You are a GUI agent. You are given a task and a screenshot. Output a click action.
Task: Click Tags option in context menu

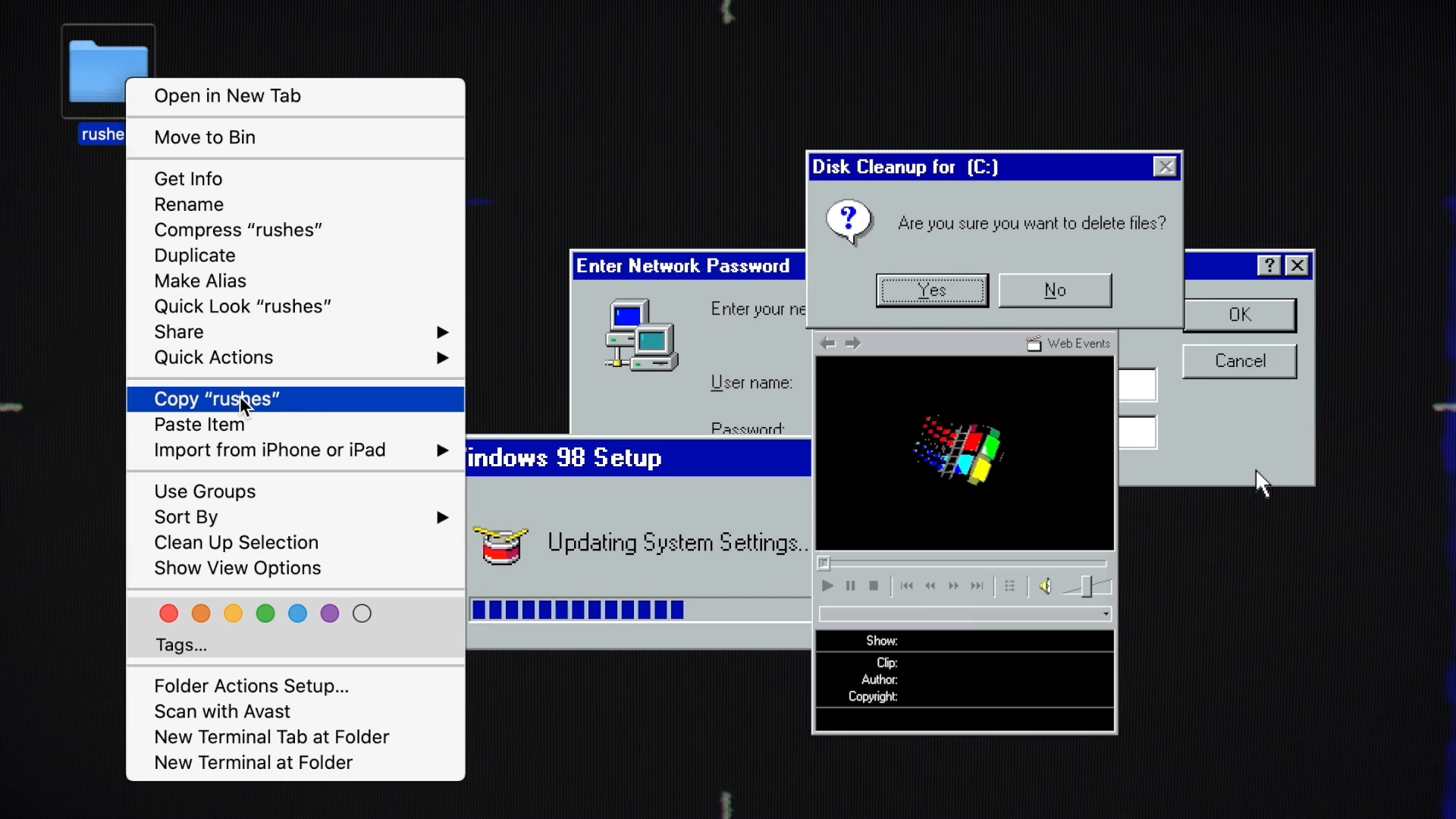tap(180, 645)
